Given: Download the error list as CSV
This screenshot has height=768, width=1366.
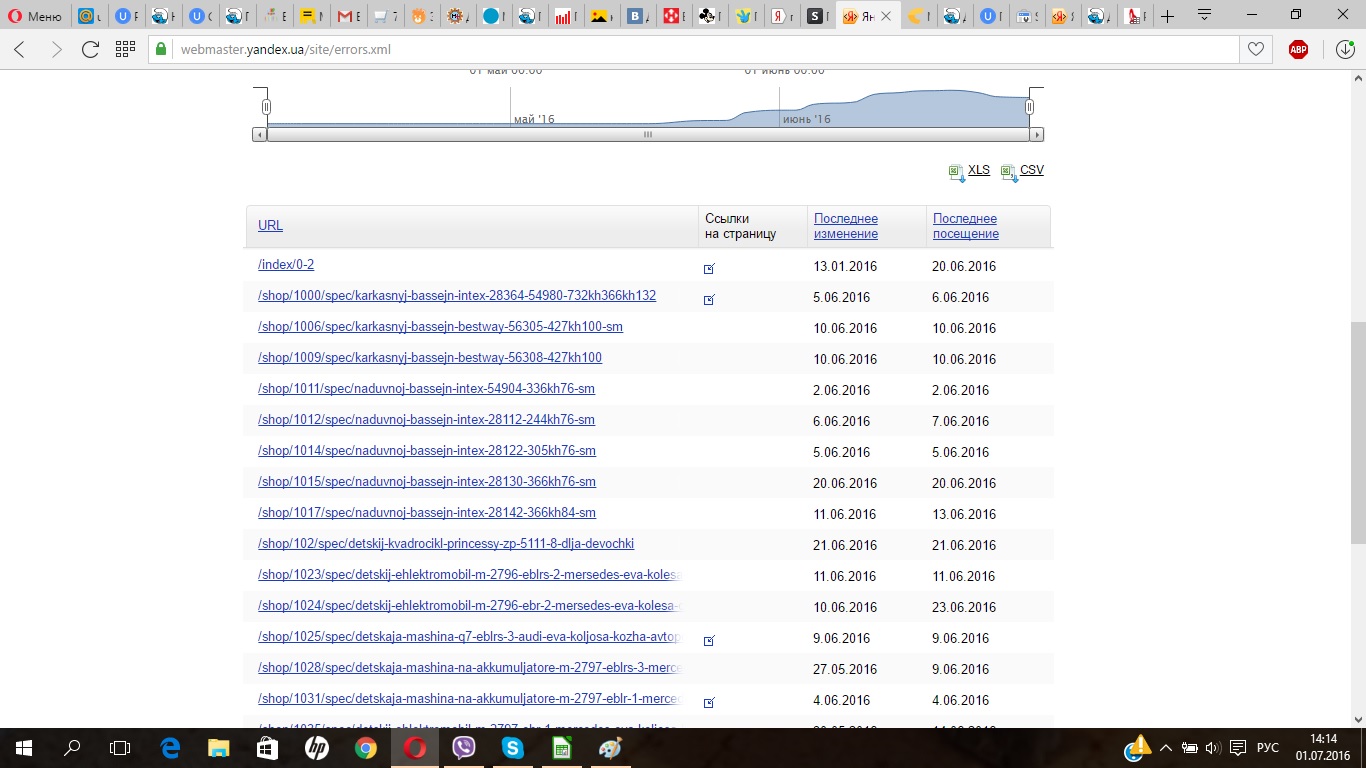Looking at the screenshot, I should click(x=1031, y=170).
